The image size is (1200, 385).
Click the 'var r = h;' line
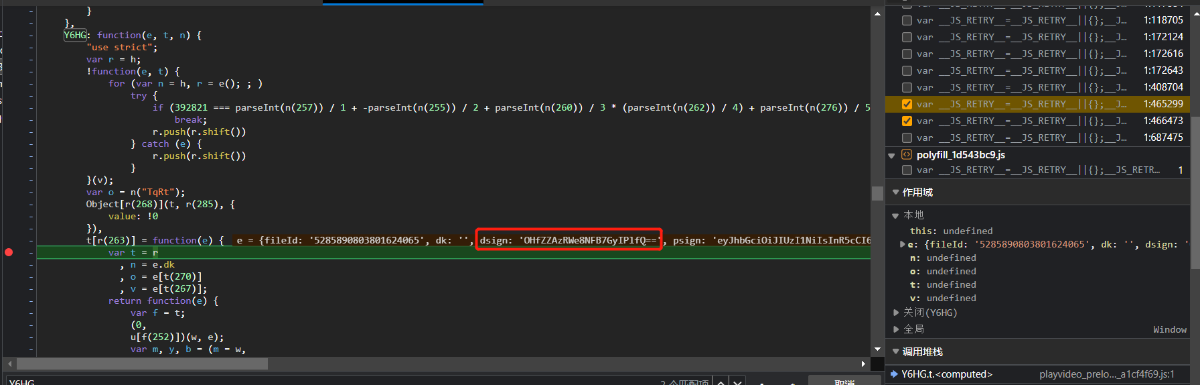click(x=113, y=59)
